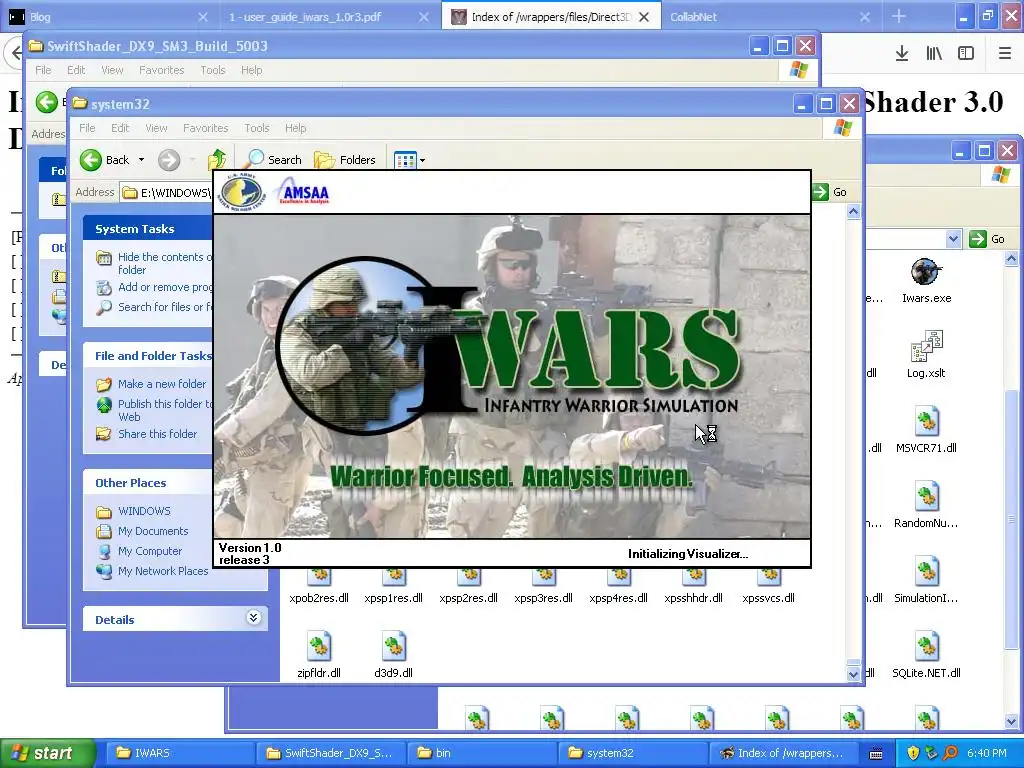Select xpsp1res.dll file label

394,598
